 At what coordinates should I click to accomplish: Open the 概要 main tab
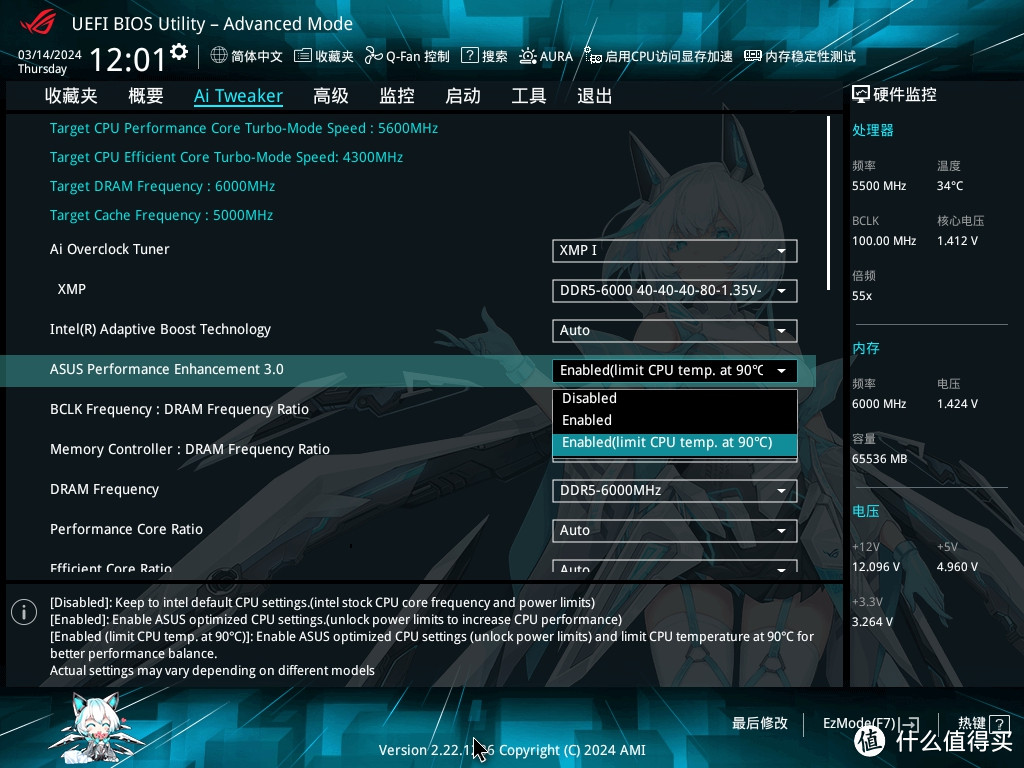pos(146,96)
